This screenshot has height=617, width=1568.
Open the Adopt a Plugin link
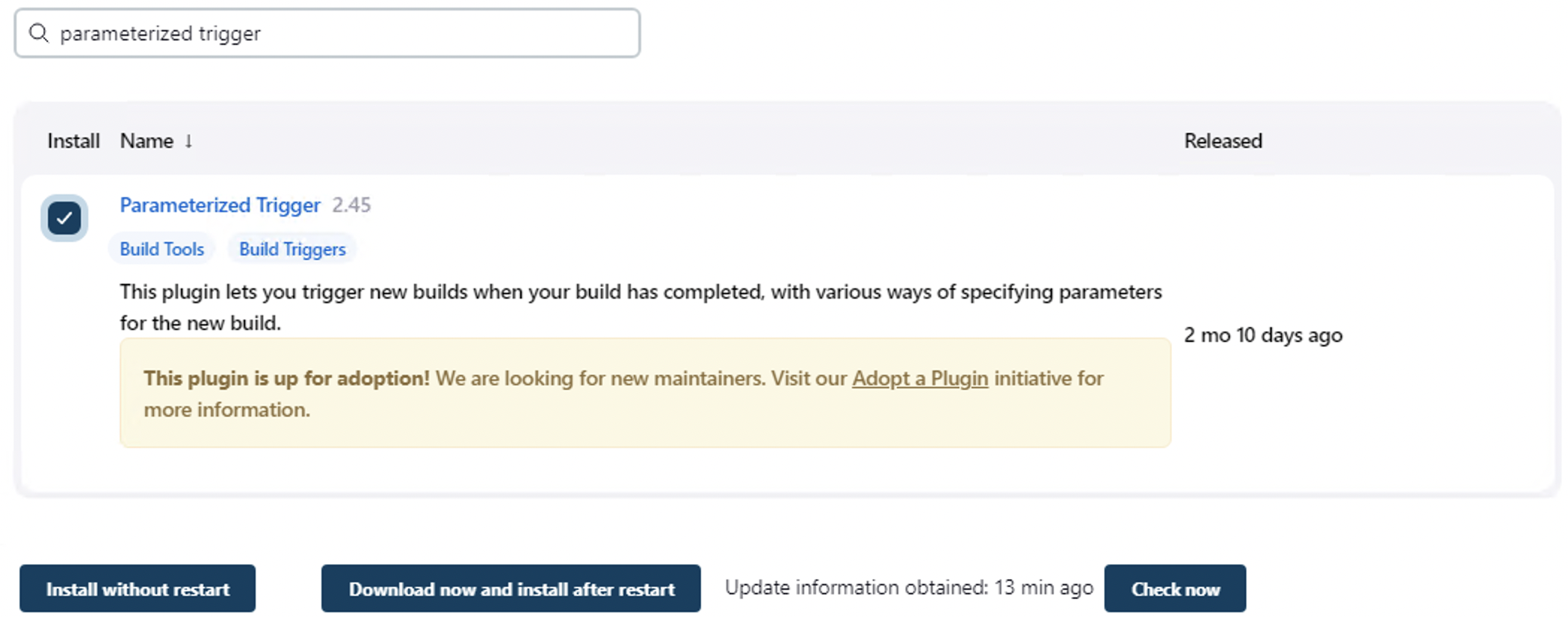pos(920,379)
